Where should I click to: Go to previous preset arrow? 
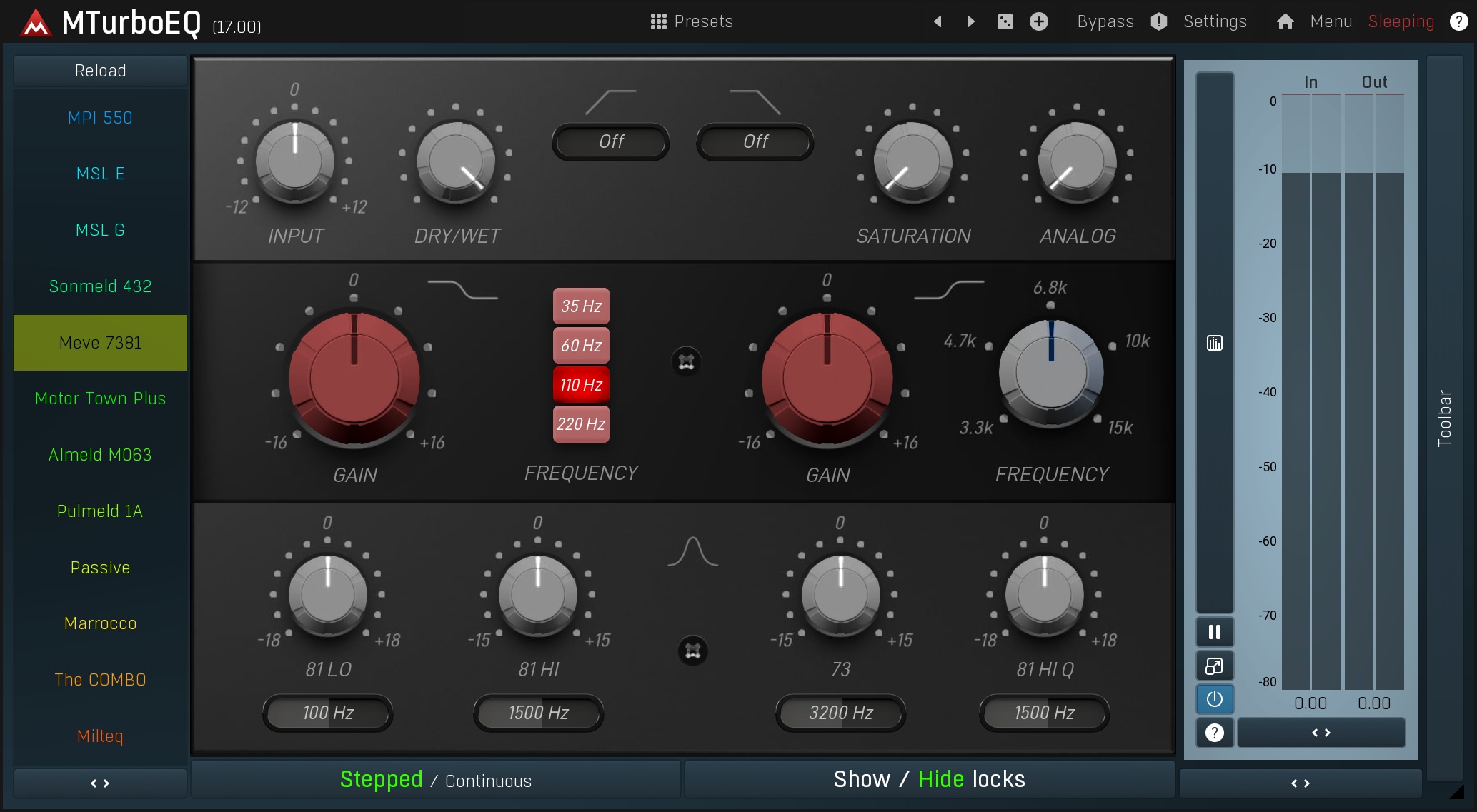tap(938, 21)
